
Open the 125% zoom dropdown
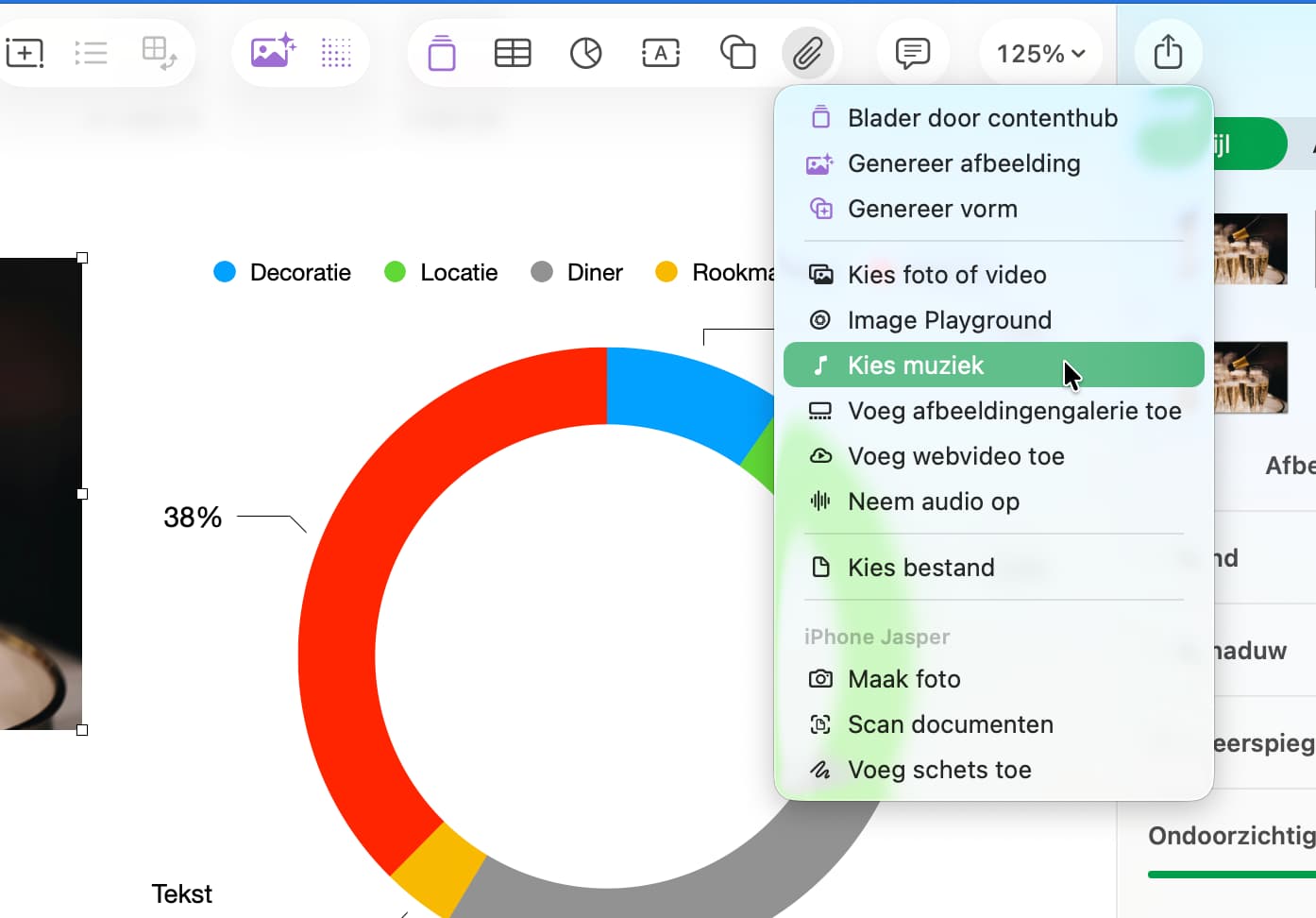[1040, 54]
